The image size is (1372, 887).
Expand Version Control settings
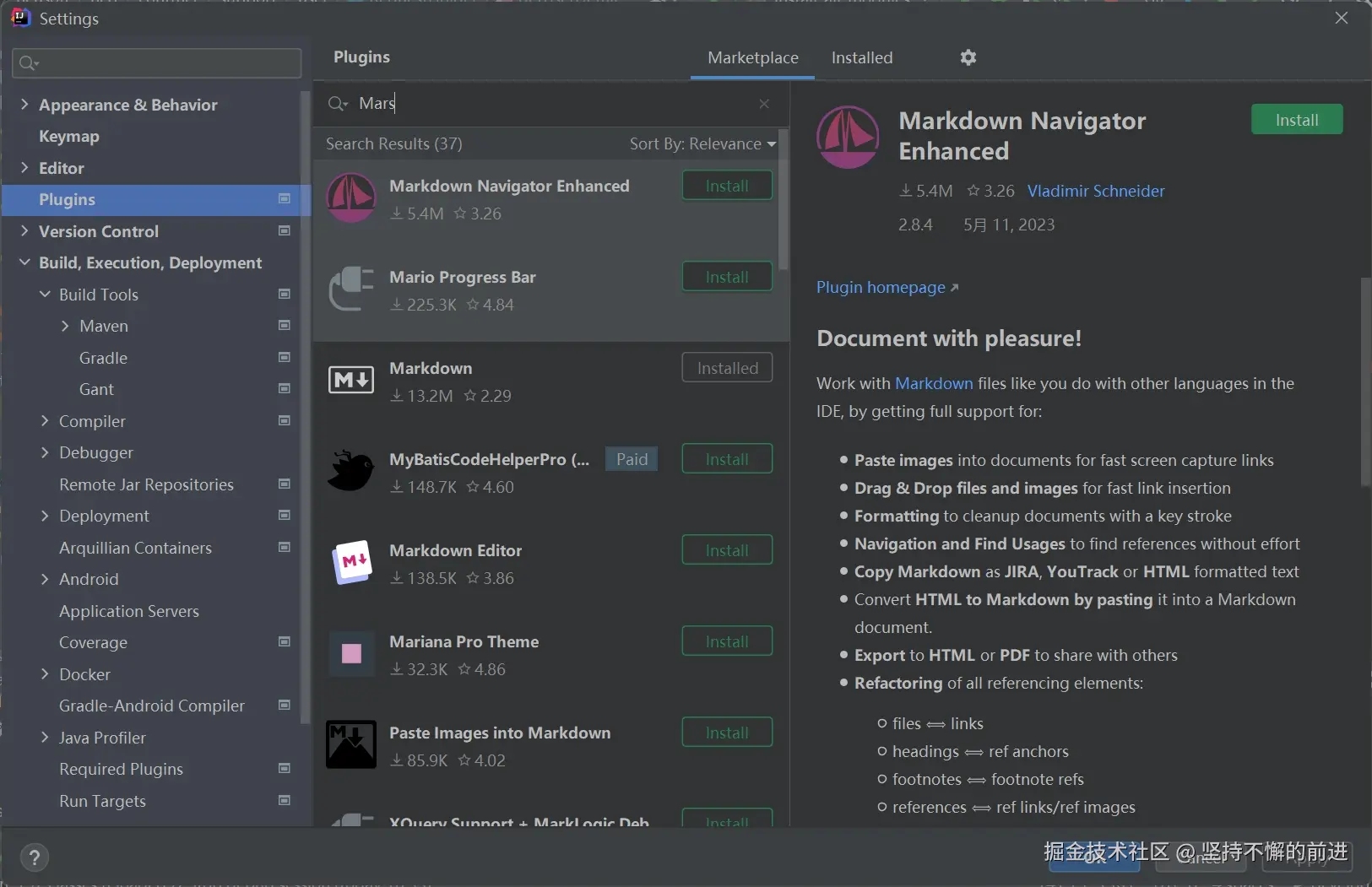(x=24, y=231)
